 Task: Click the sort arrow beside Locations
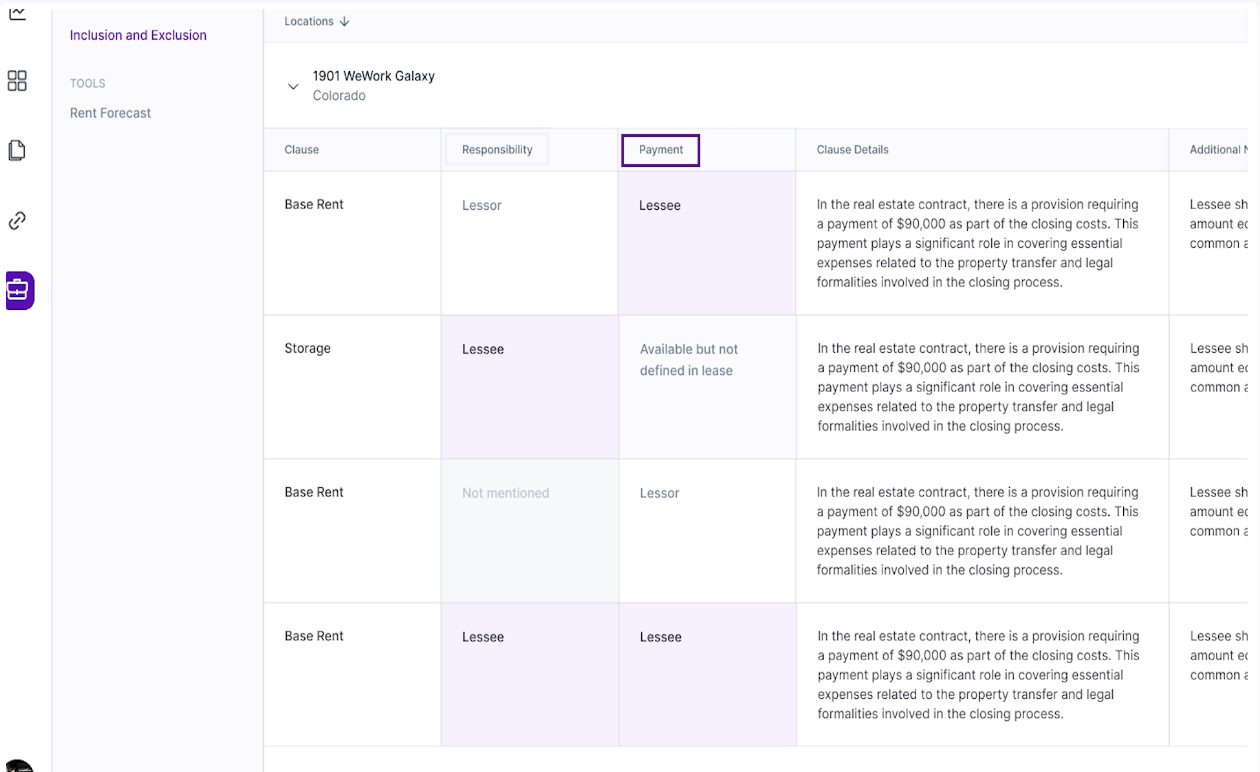pyautogui.click(x=345, y=22)
